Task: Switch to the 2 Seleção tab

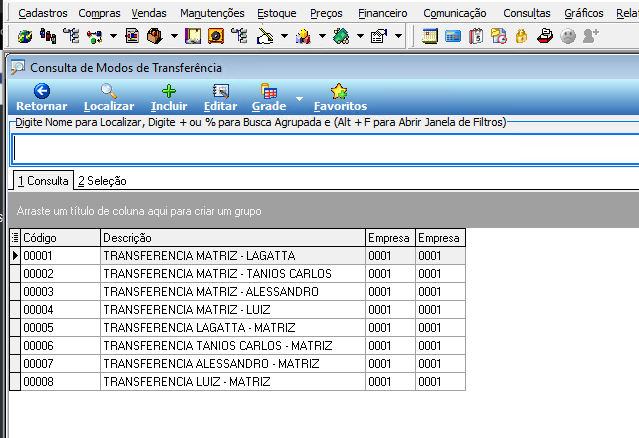Action: coord(102,180)
